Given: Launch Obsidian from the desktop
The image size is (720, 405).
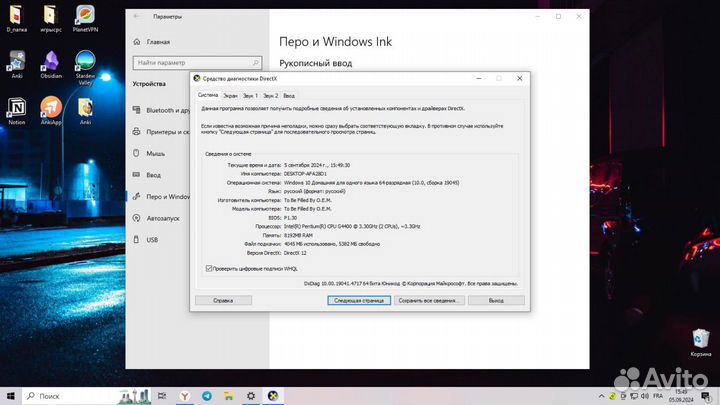Looking at the screenshot, I should [x=51, y=62].
